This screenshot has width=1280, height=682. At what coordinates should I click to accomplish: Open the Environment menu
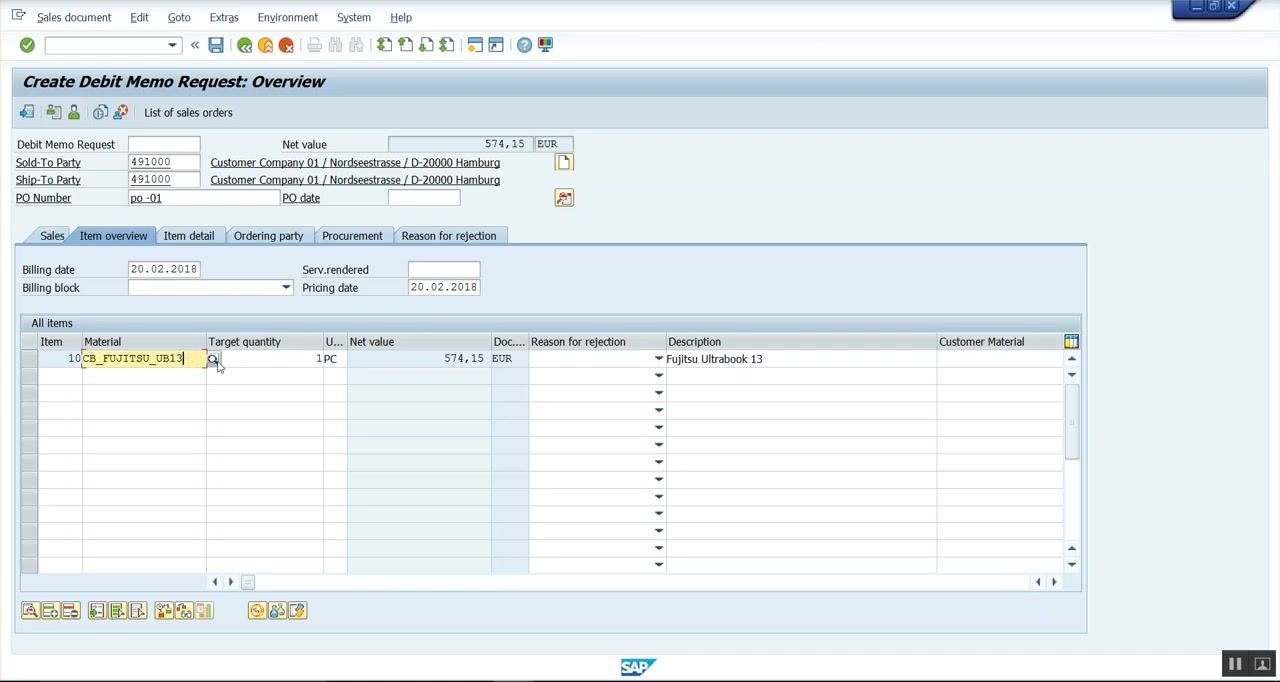(287, 17)
